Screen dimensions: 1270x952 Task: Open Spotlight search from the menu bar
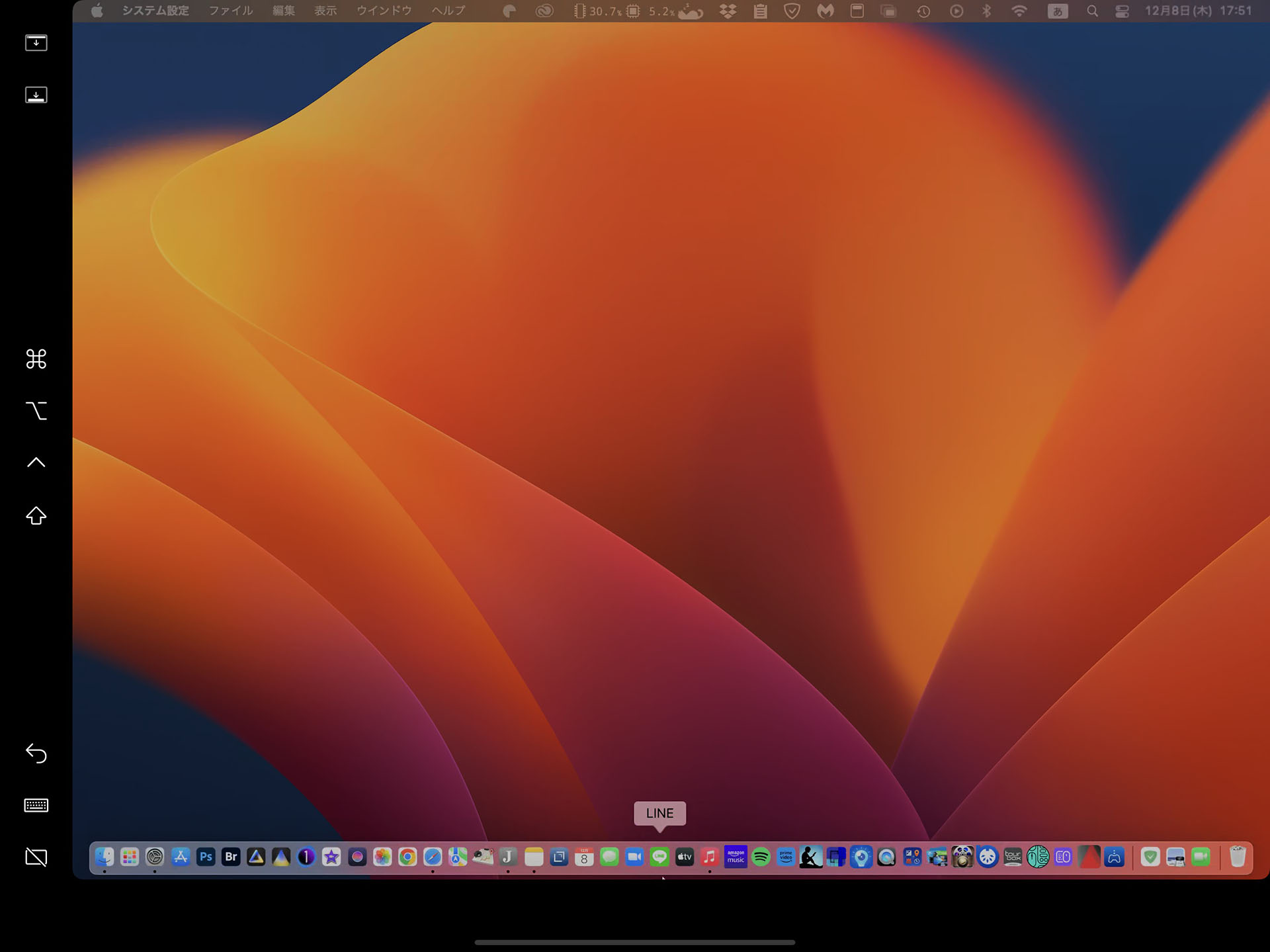[x=1093, y=11]
